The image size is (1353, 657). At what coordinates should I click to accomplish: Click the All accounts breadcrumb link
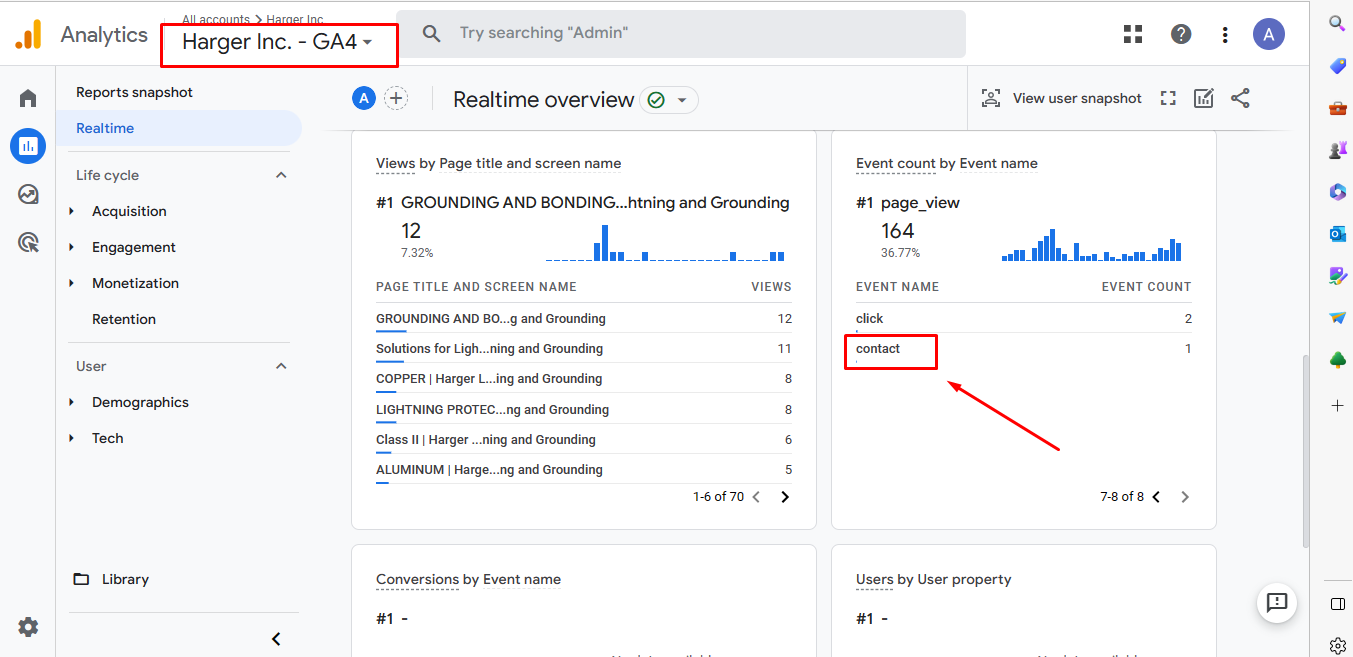[216, 19]
